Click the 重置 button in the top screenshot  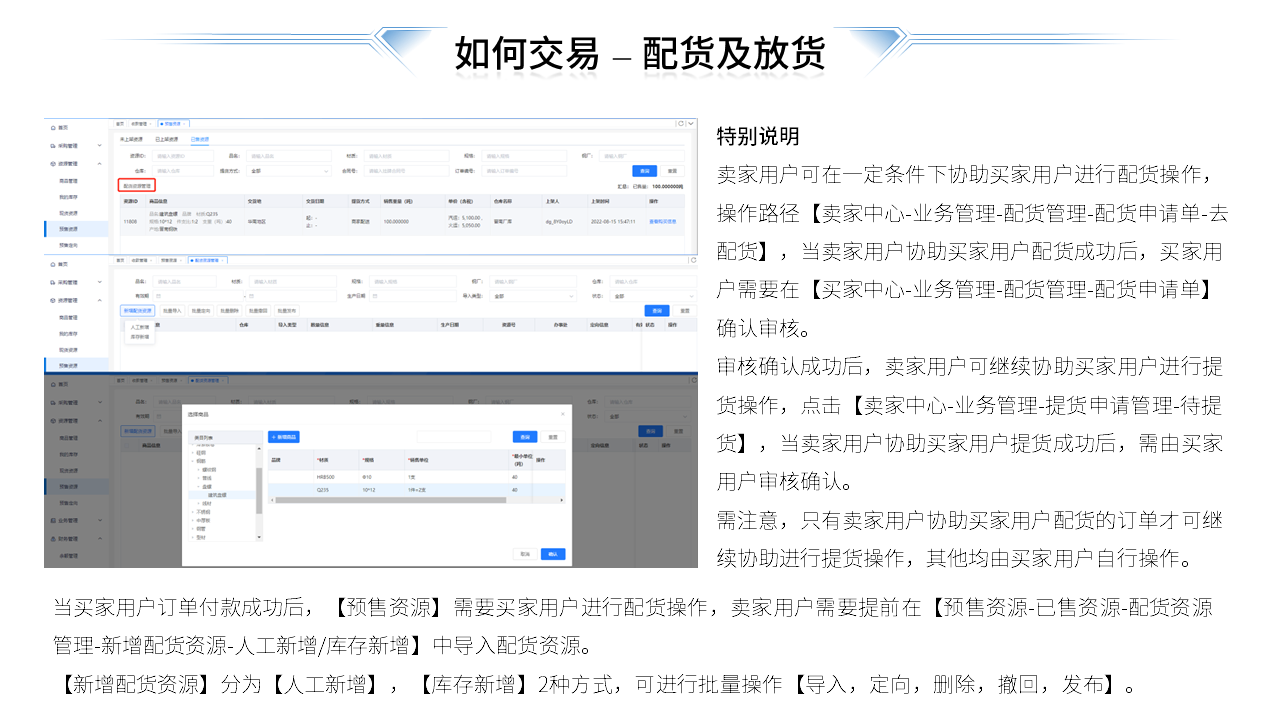pyautogui.click(x=674, y=170)
